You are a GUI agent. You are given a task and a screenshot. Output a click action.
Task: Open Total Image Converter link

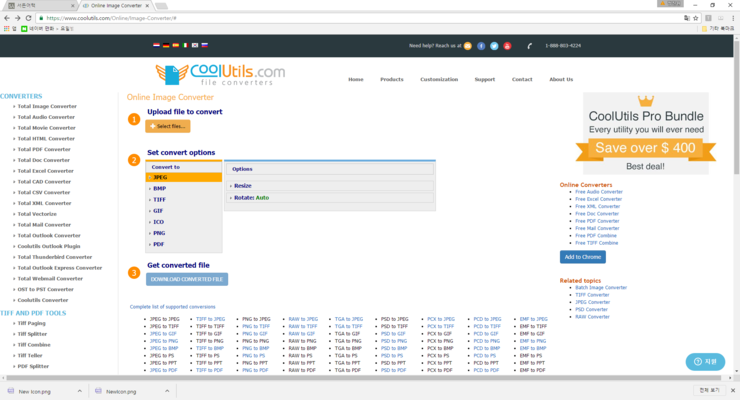click(x=47, y=107)
